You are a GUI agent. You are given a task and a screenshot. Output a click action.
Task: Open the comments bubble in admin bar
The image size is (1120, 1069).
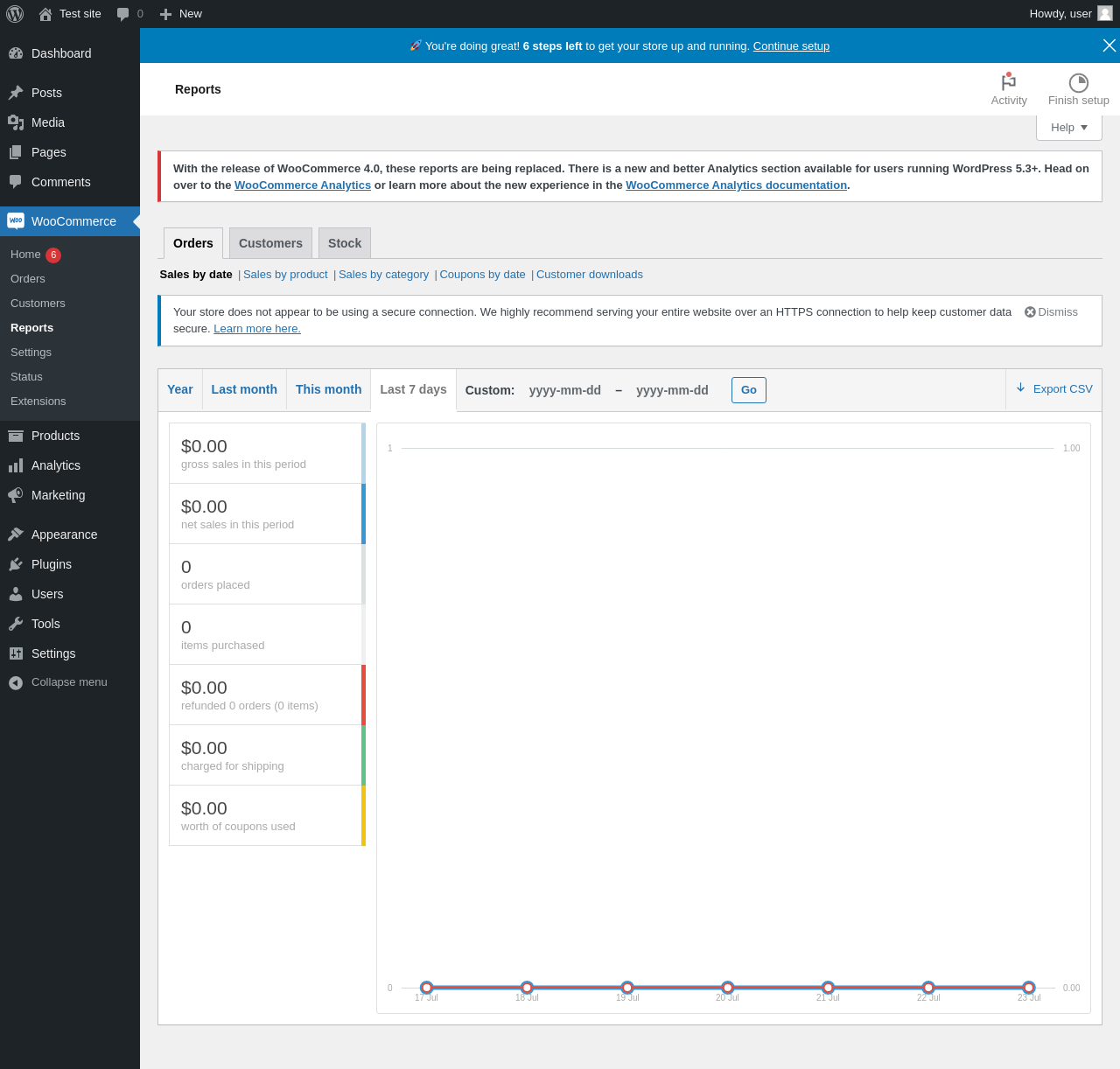[123, 14]
